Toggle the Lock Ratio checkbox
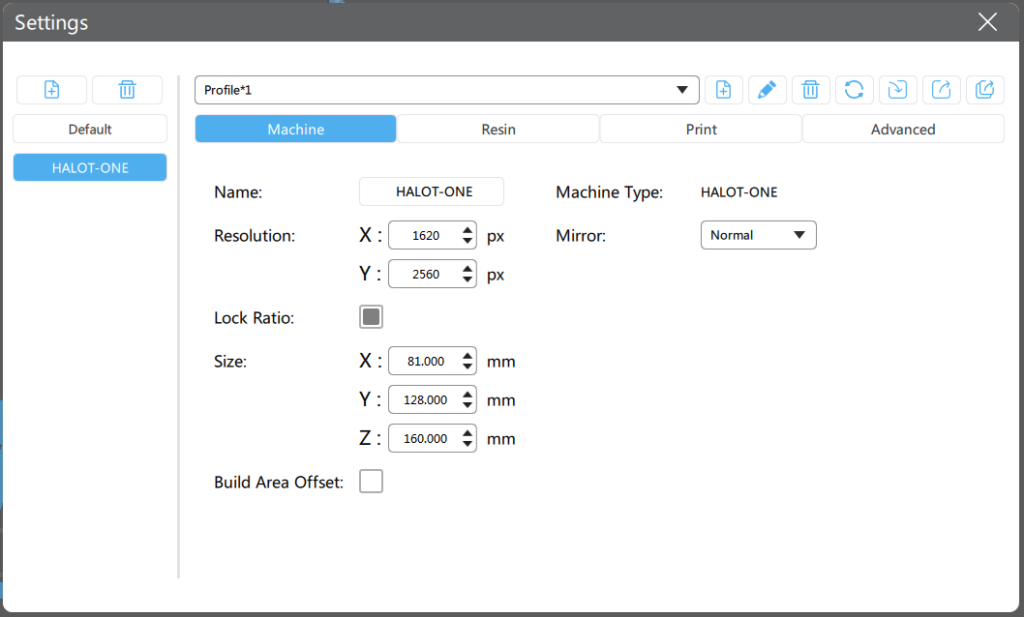The height and width of the screenshot is (617, 1024). click(x=371, y=317)
